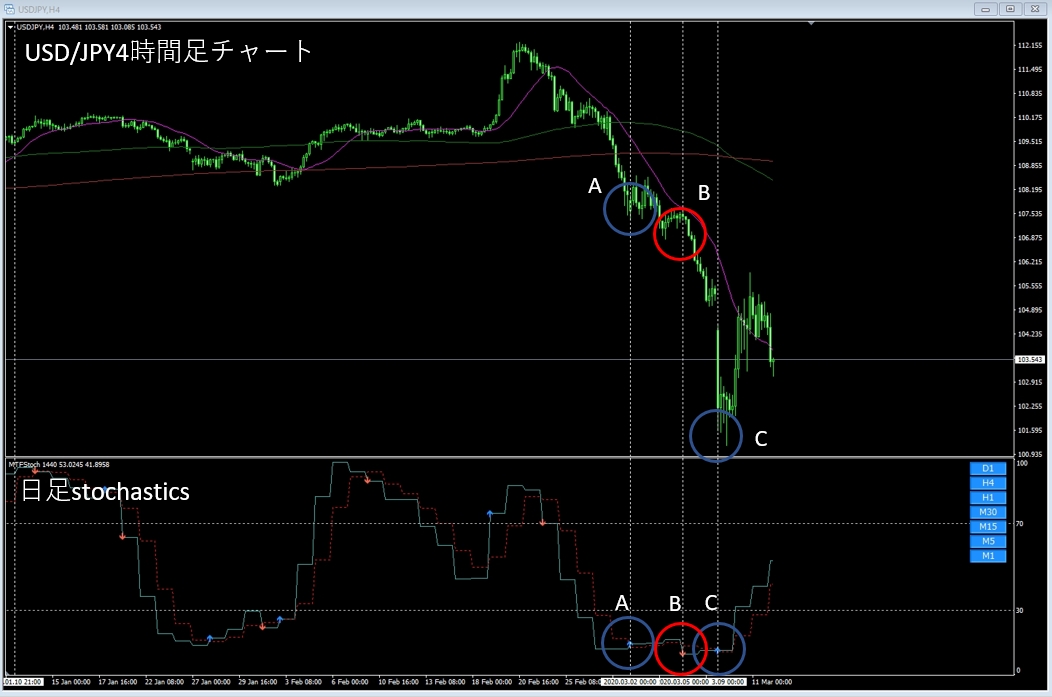The height and width of the screenshot is (697, 1052).
Task: Click the 01.10 21:00 date label
Action: click(x=23, y=682)
